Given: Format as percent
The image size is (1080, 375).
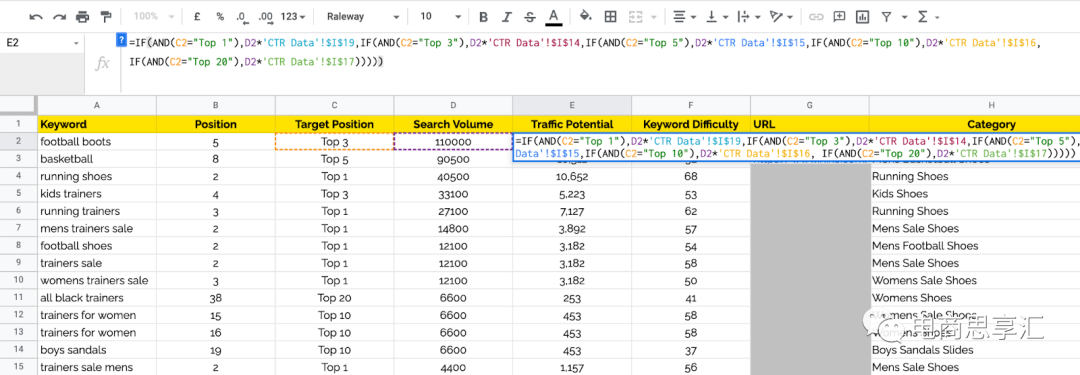Looking at the screenshot, I should coord(220,17).
